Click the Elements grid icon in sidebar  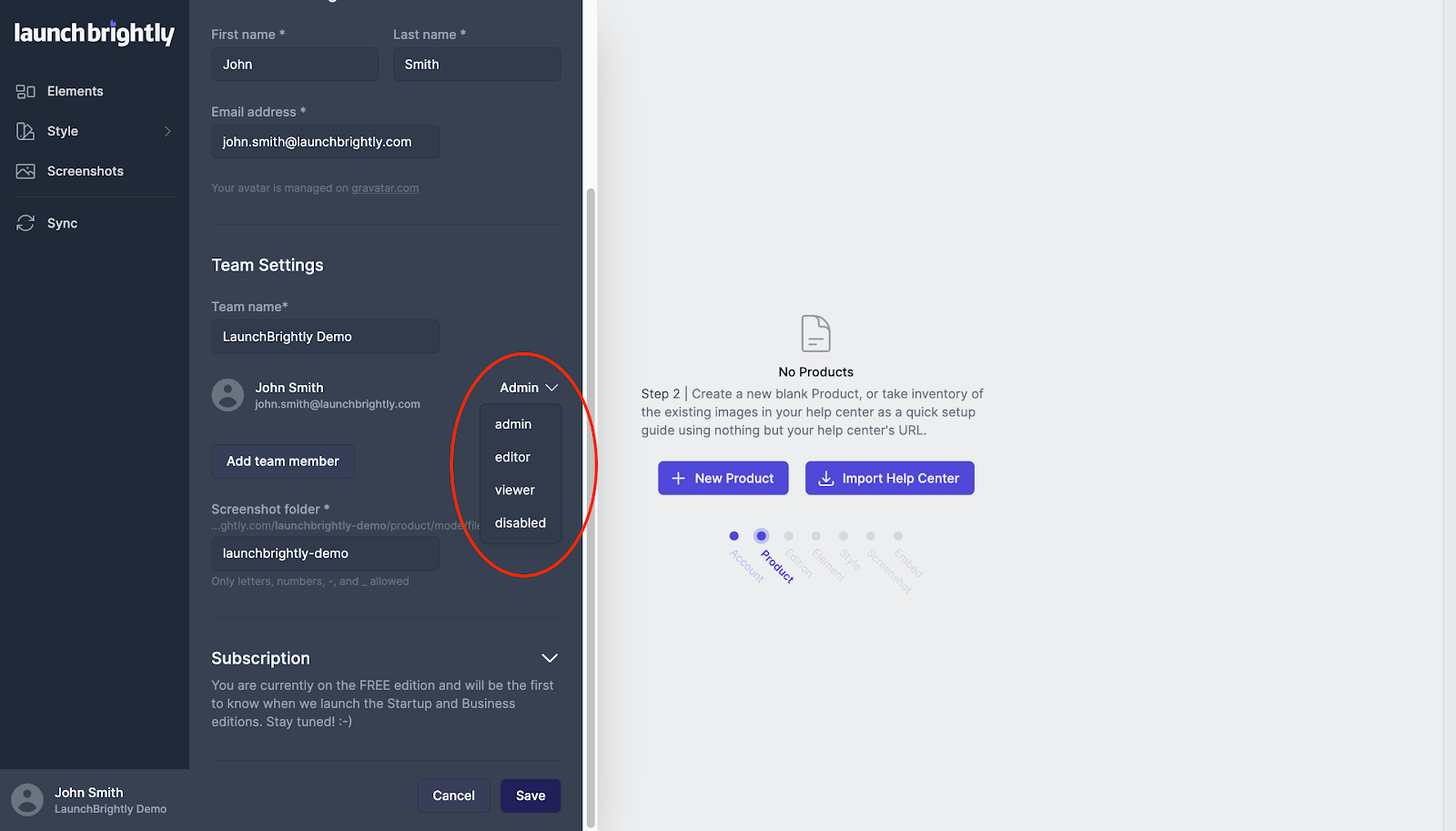pyautogui.click(x=25, y=91)
